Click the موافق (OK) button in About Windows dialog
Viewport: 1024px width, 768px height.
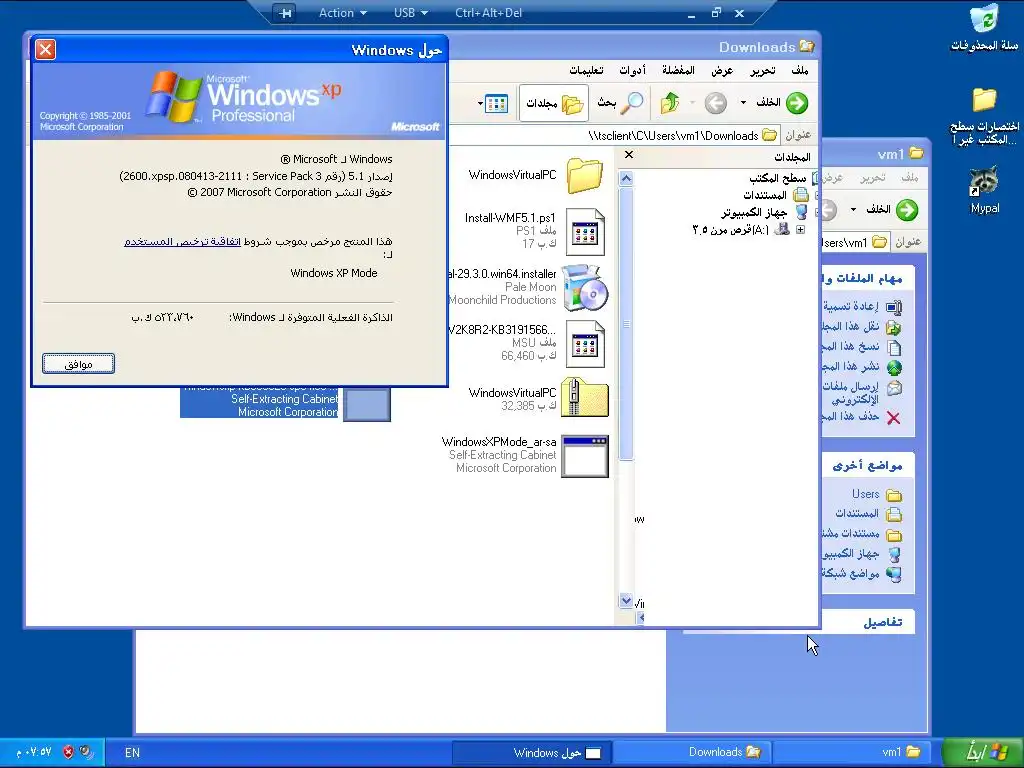tap(78, 364)
